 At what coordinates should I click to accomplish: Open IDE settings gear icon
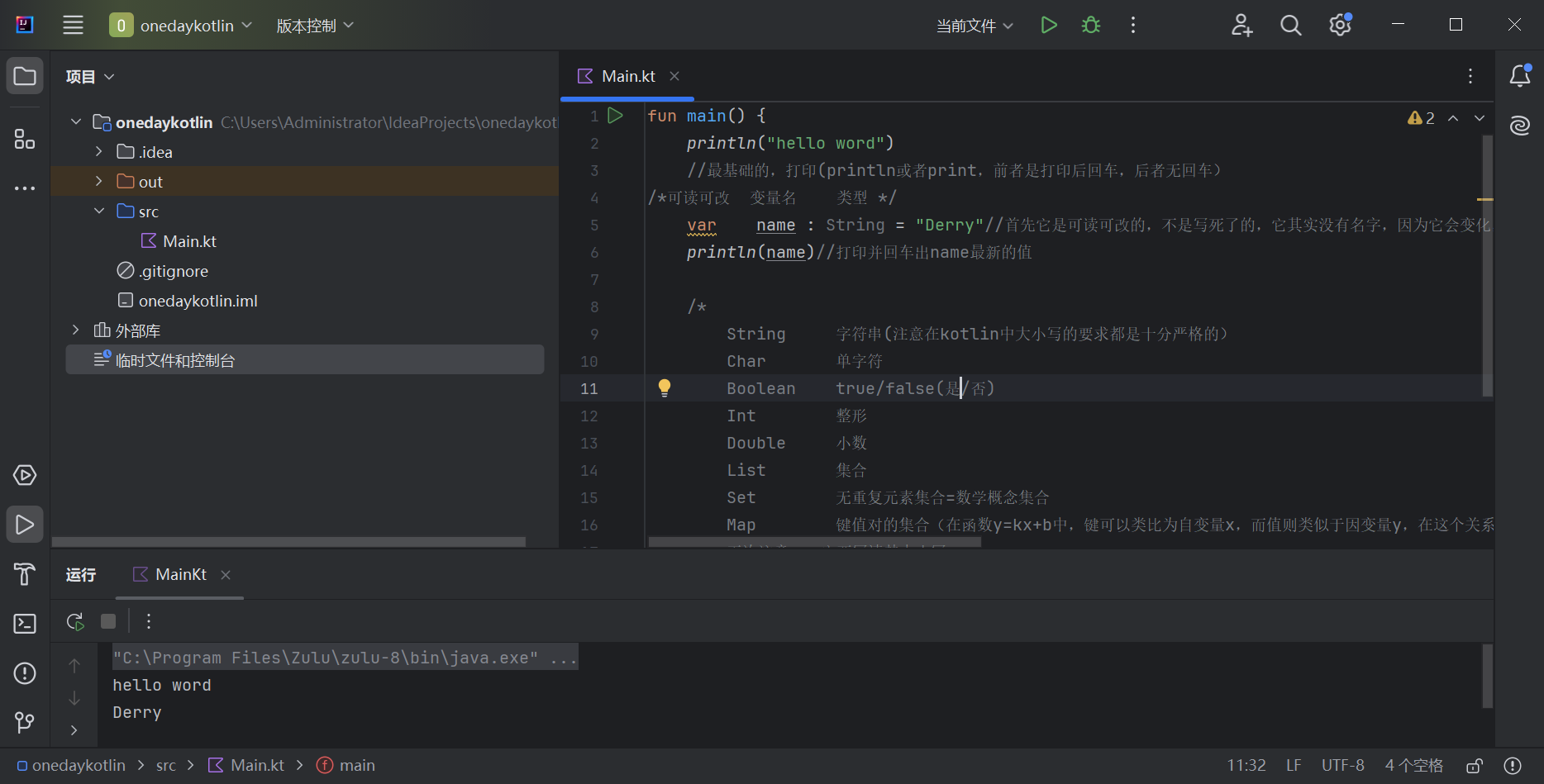click(1340, 25)
